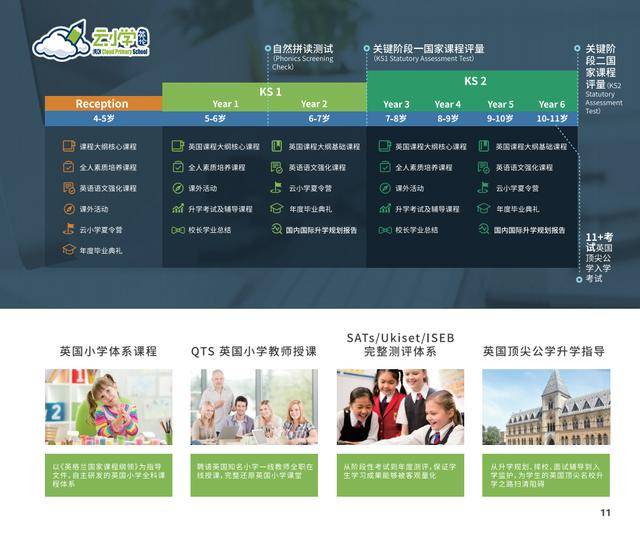Click the graduation cap icon in Reception column
Screen dimensions: 640x539
69,250
